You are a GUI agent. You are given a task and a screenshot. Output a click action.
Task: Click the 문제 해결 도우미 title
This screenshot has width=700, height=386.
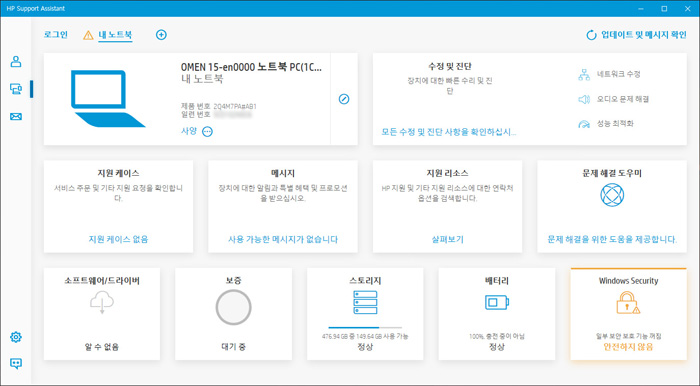pos(612,173)
